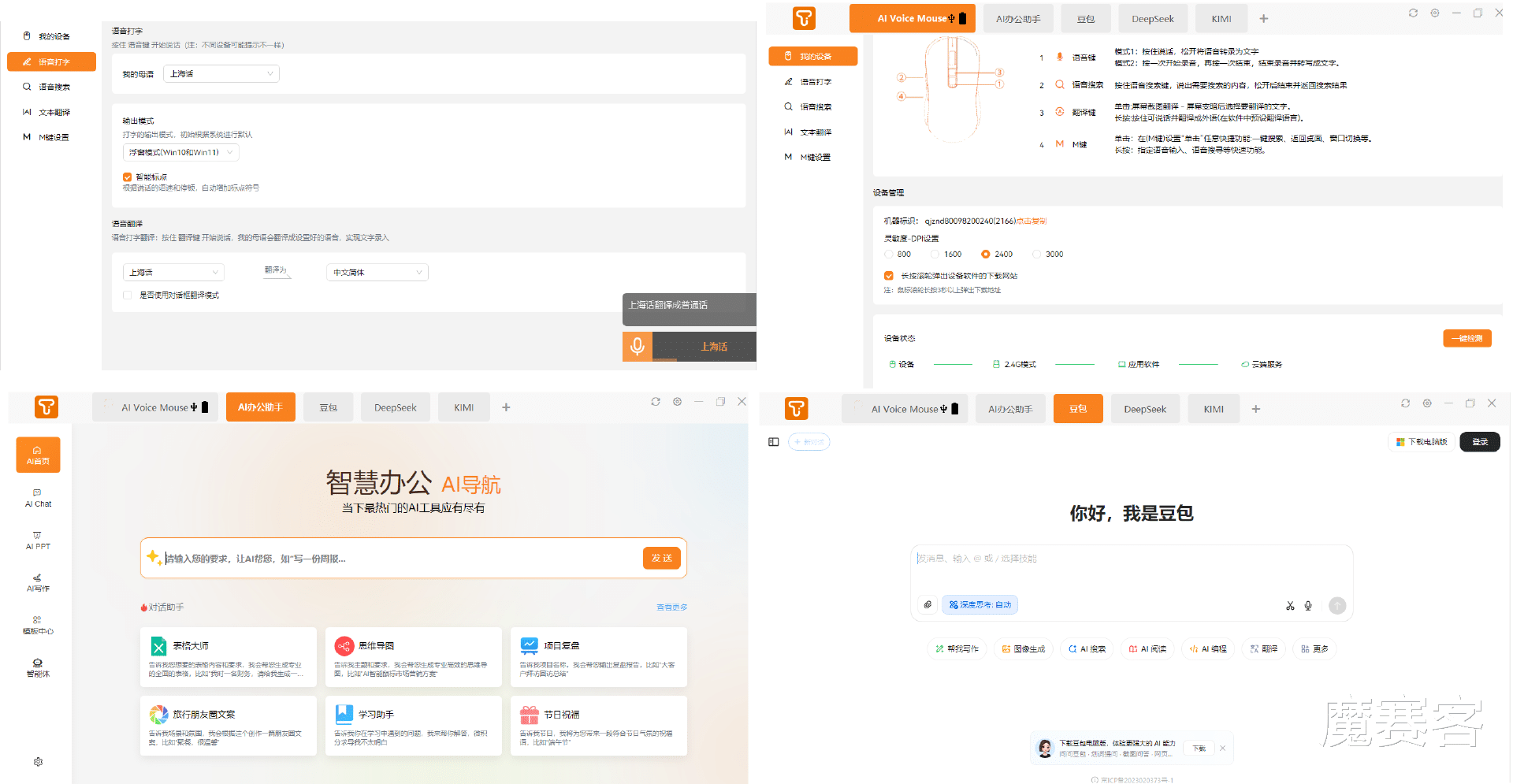The image size is (1513, 784).
Task: Click the add-tab plus in AI办公助手 window
Action: pyautogui.click(x=506, y=407)
